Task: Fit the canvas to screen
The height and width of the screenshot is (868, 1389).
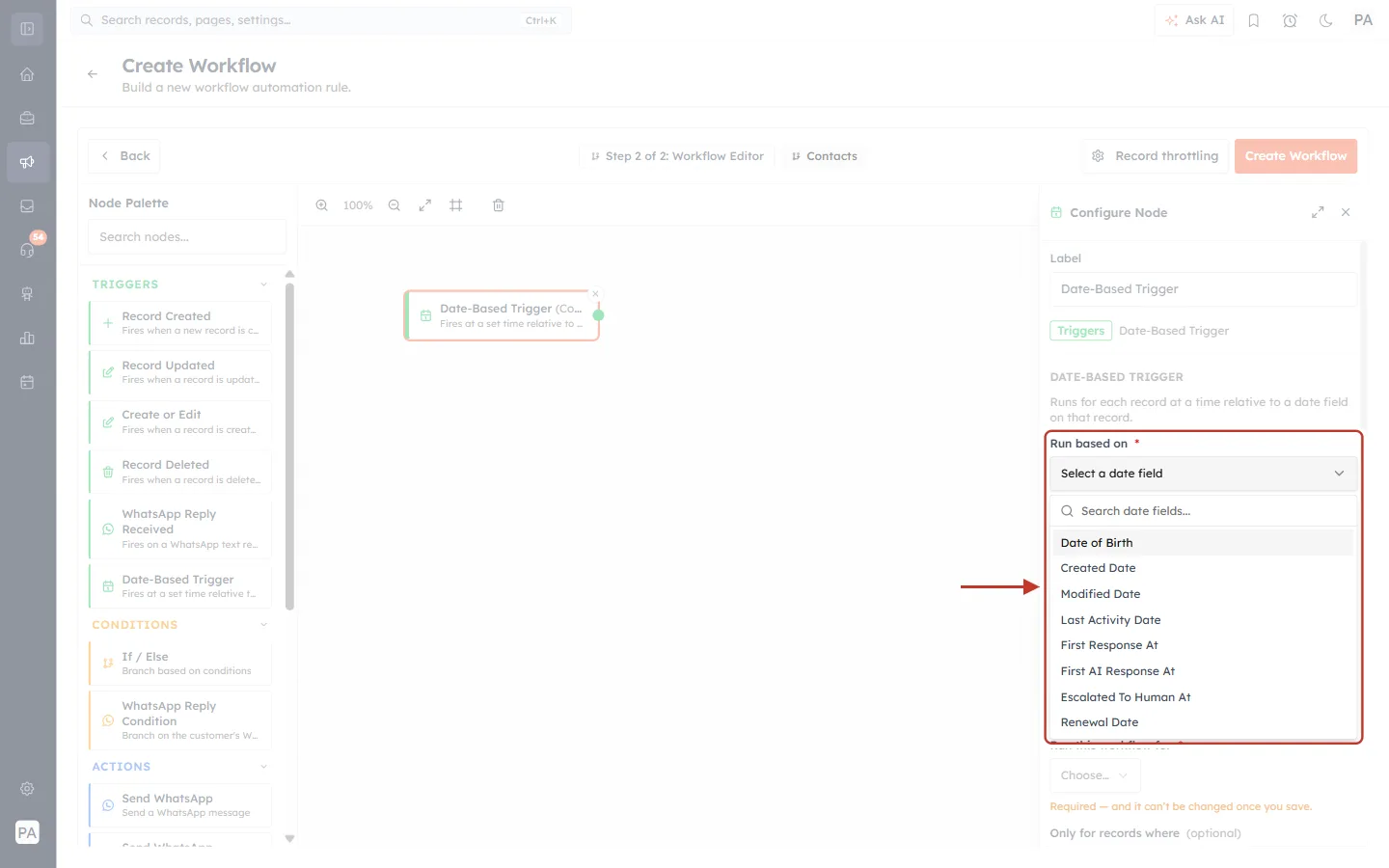Action: [425, 205]
